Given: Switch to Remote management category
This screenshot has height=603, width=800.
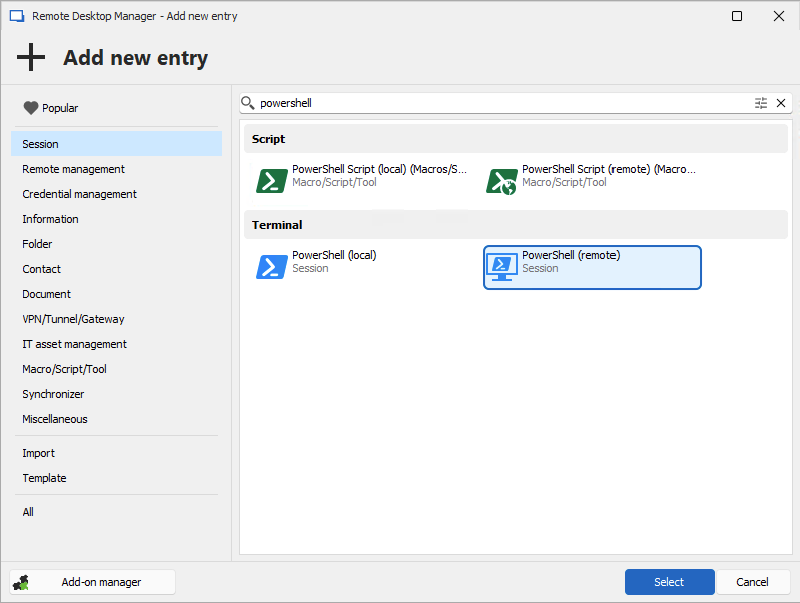Looking at the screenshot, I should [x=116, y=169].
